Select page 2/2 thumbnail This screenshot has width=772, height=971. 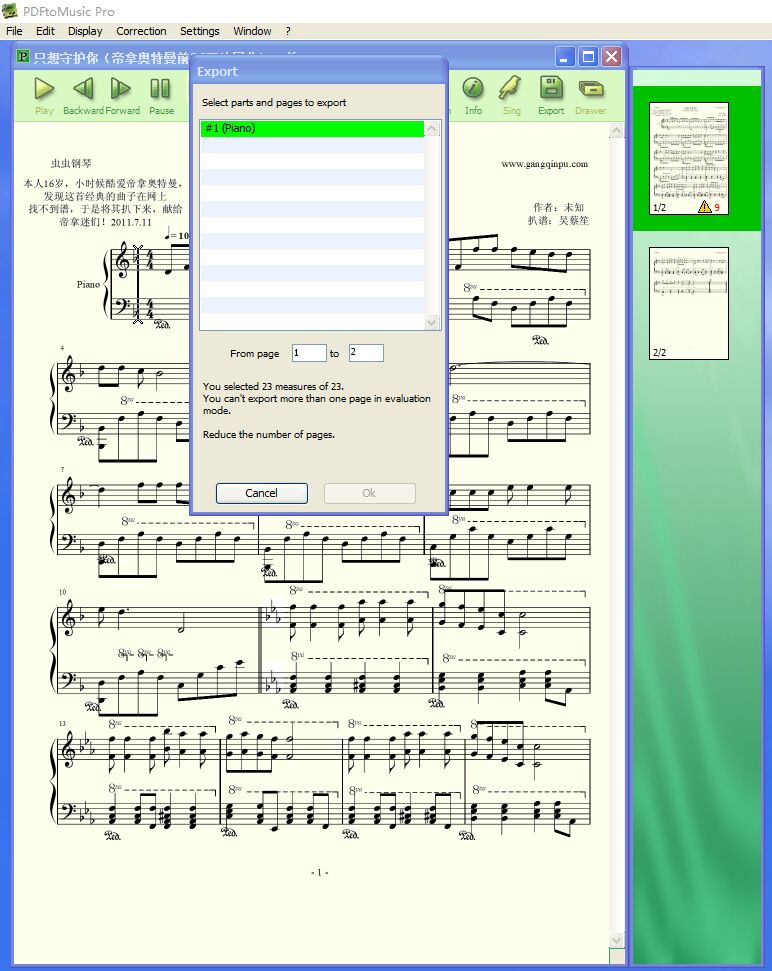point(688,303)
